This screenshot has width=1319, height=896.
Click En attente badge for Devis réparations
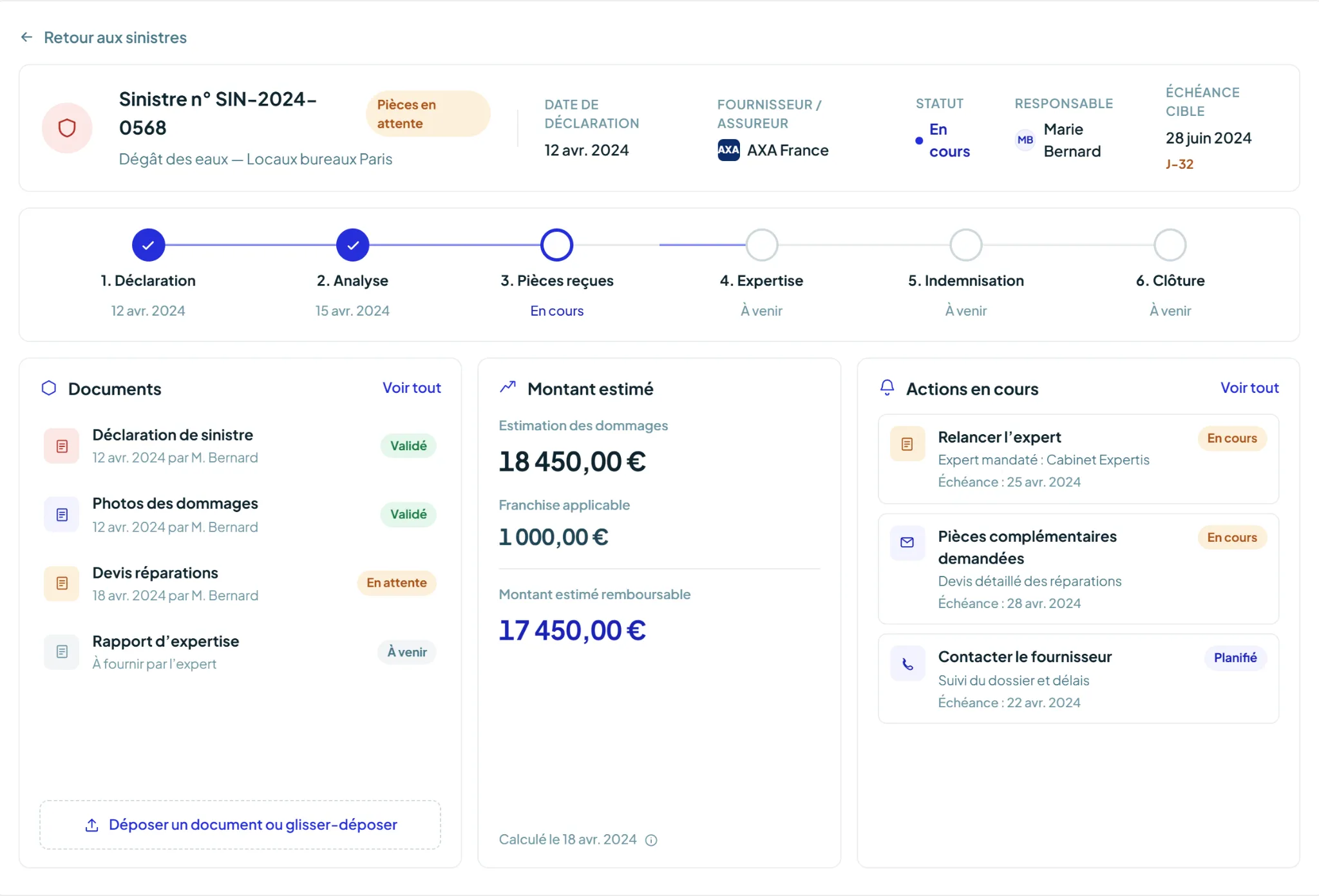[x=397, y=583]
